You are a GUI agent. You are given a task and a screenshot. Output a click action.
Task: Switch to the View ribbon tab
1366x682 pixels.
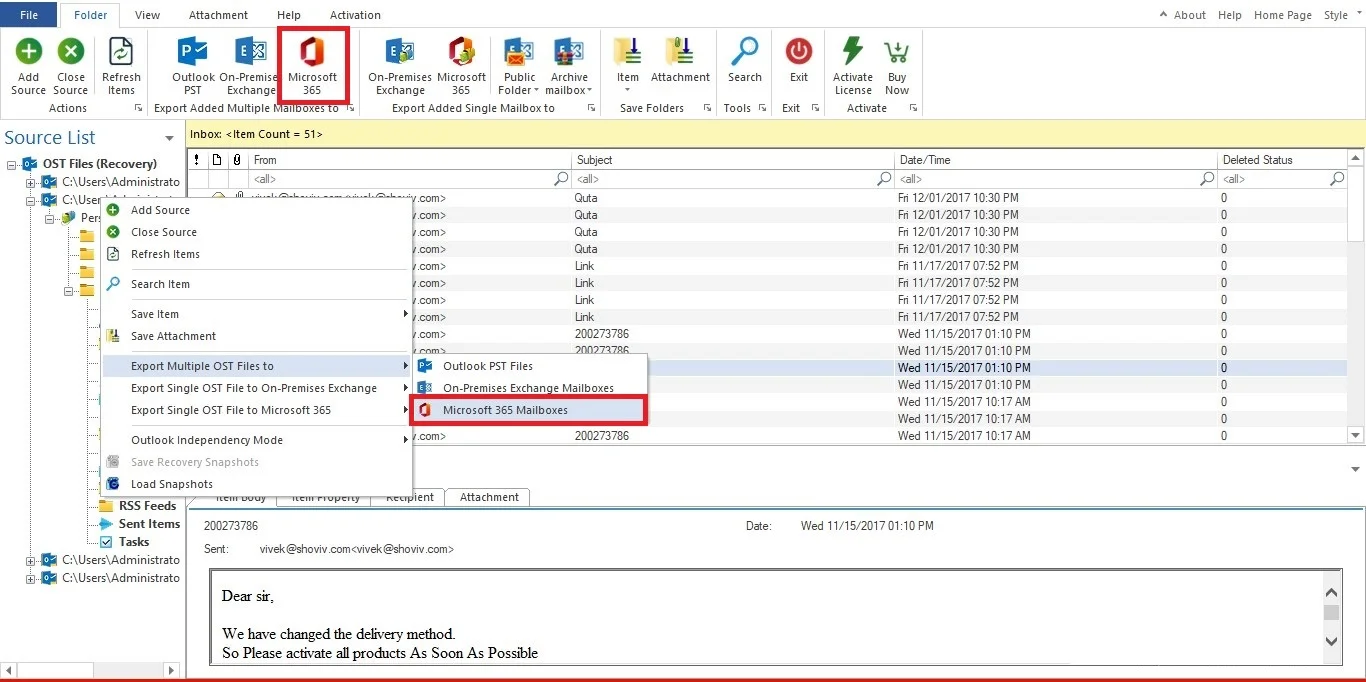pos(147,15)
